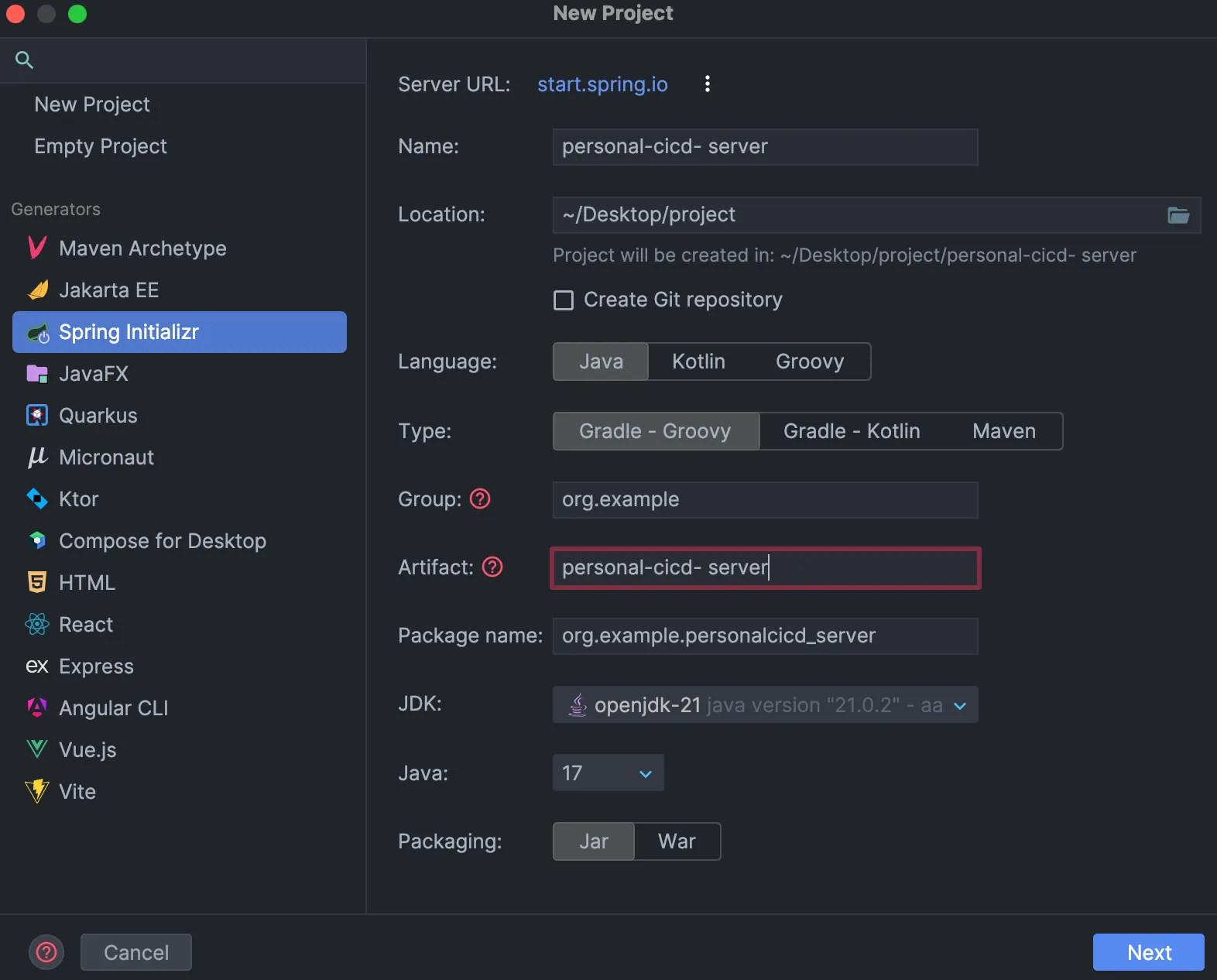Select War packaging
The image size is (1217, 980).
click(x=677, y=841)
